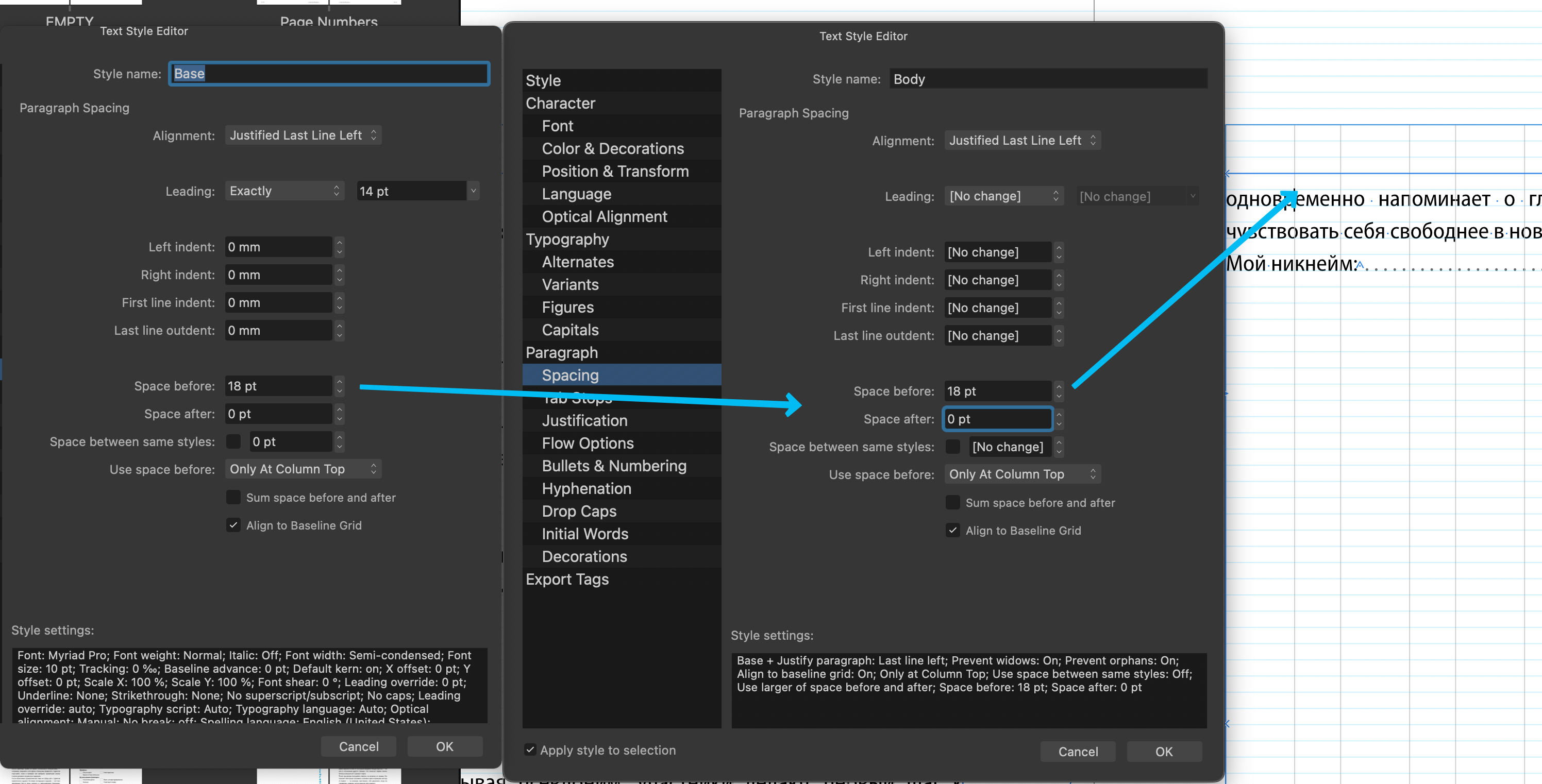
Task: Click Last line outdent field in Base editor
Action: click(x=278, y=330)
